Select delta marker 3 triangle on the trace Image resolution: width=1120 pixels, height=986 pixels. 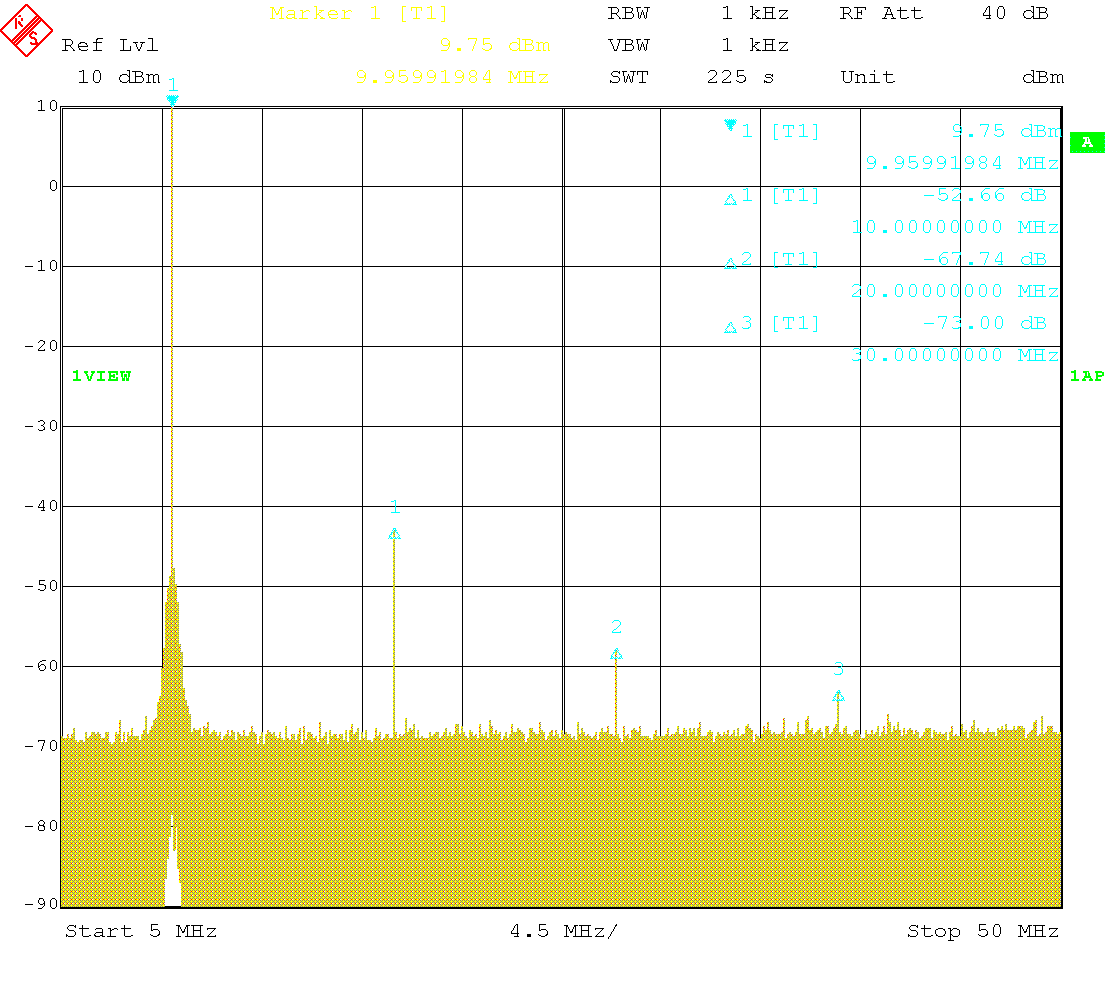pyautogui.click(x=838, y=696)
